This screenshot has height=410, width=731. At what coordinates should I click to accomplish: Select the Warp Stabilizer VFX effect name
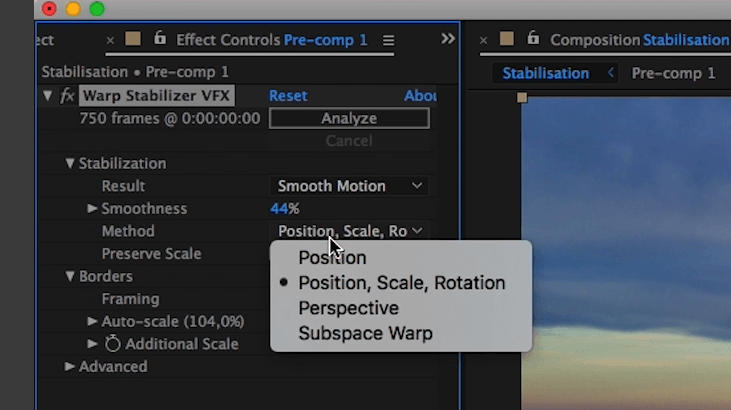[x=156, y=96]
